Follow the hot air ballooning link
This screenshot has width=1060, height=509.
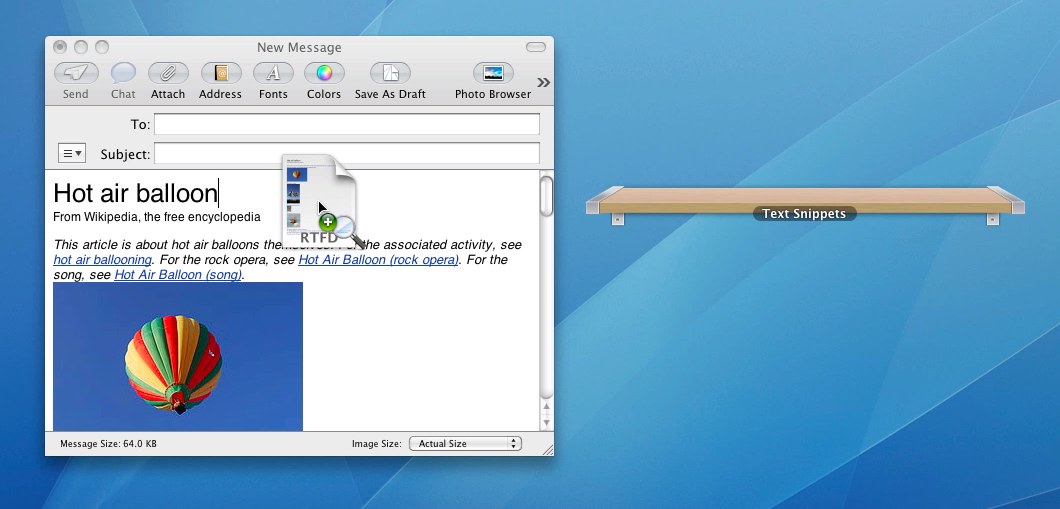(x=102, y=260)
